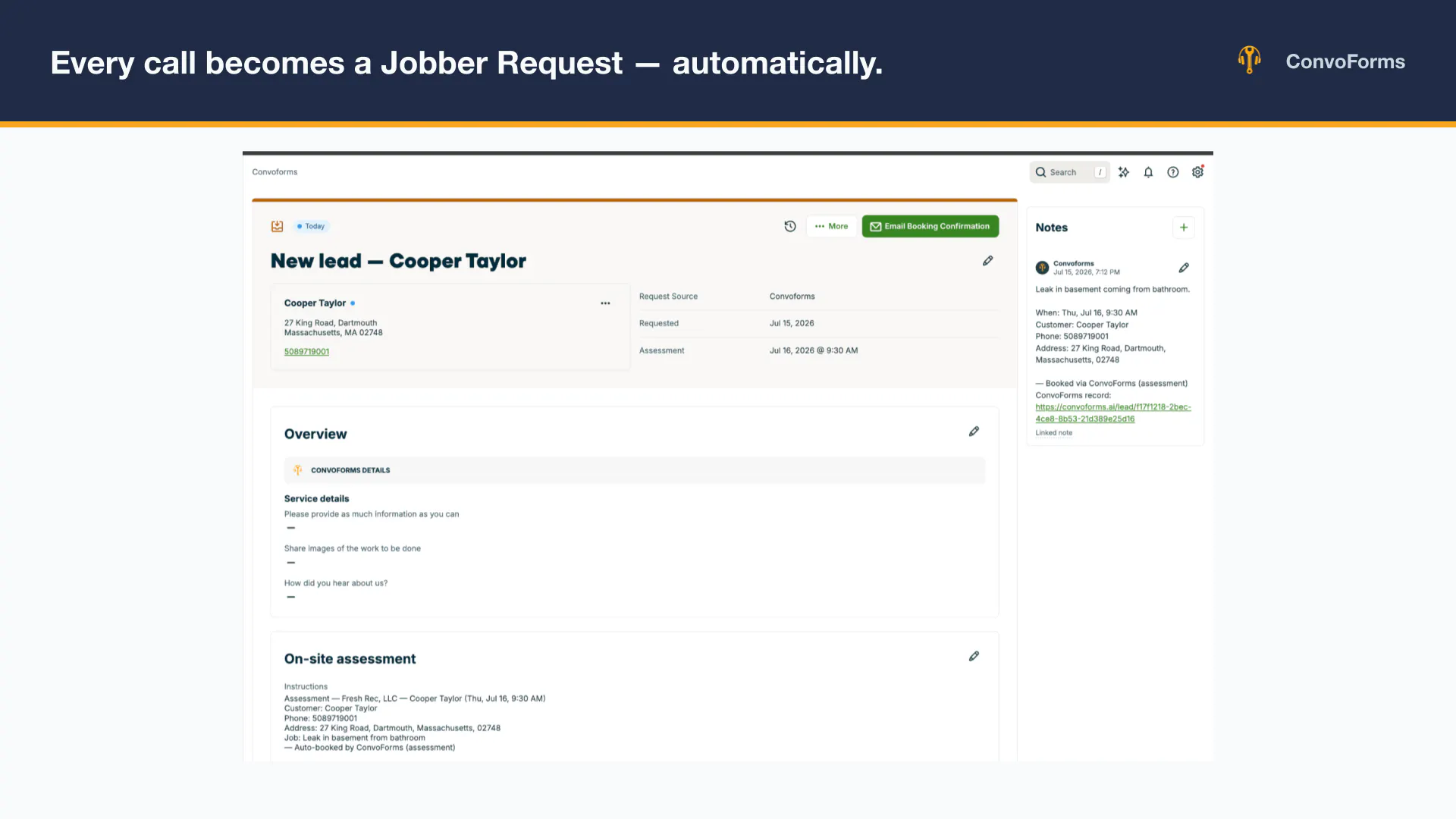Click Email Booking Confirmation button
The width and height of the screenshot is (1456, 819).
[930, 226]
